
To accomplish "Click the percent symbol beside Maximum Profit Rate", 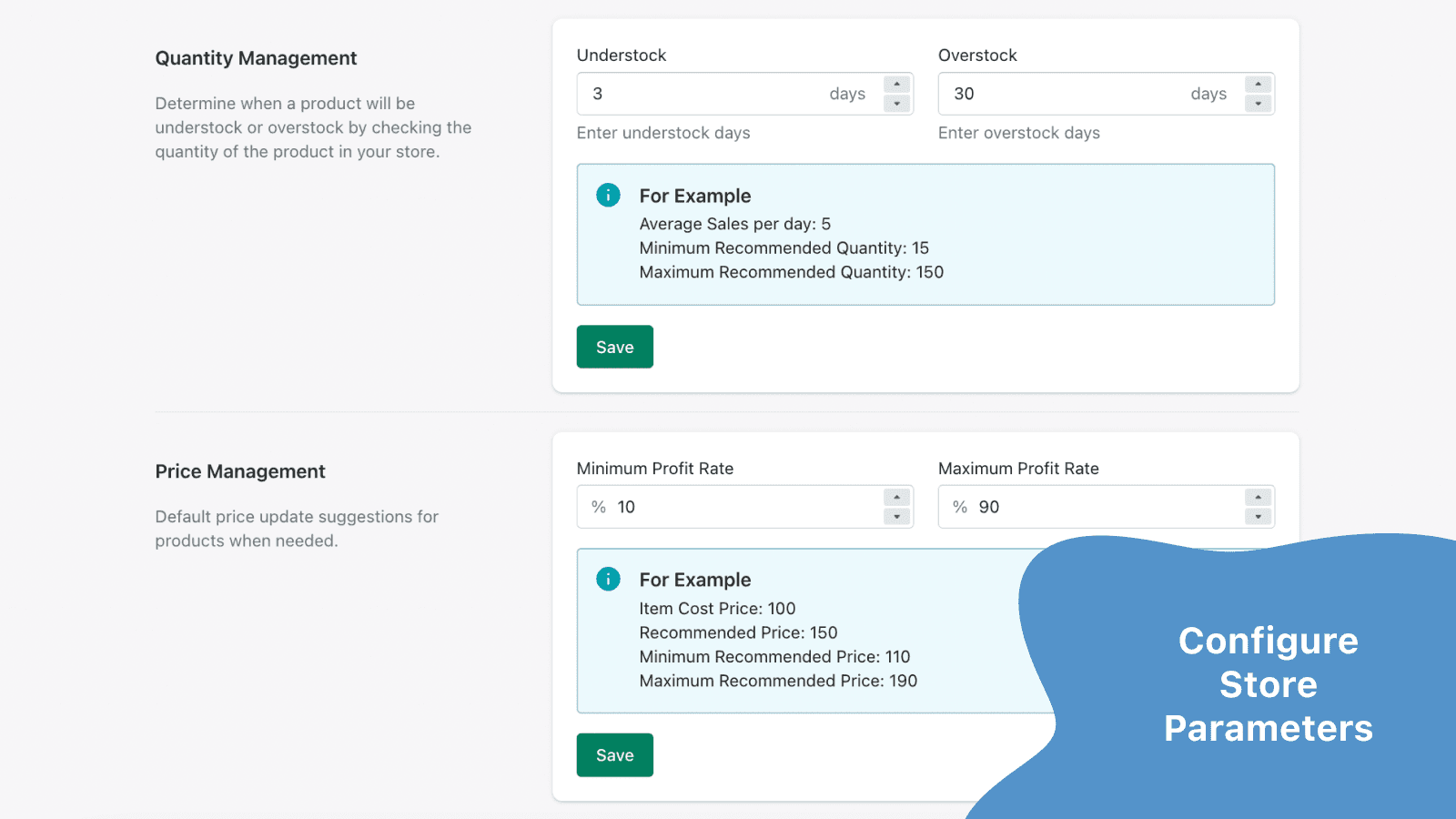I will tap(959, 507).
